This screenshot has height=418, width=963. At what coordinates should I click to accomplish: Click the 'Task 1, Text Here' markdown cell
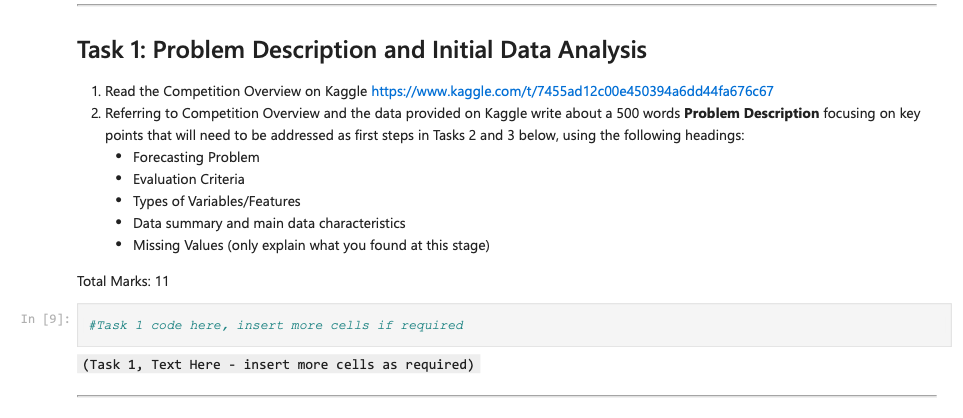(x=278, y=364)
